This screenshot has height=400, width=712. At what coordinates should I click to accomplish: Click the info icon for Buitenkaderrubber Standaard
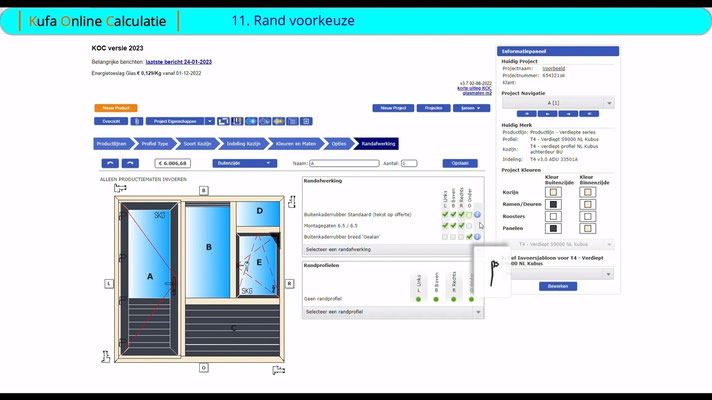(477, 215)
